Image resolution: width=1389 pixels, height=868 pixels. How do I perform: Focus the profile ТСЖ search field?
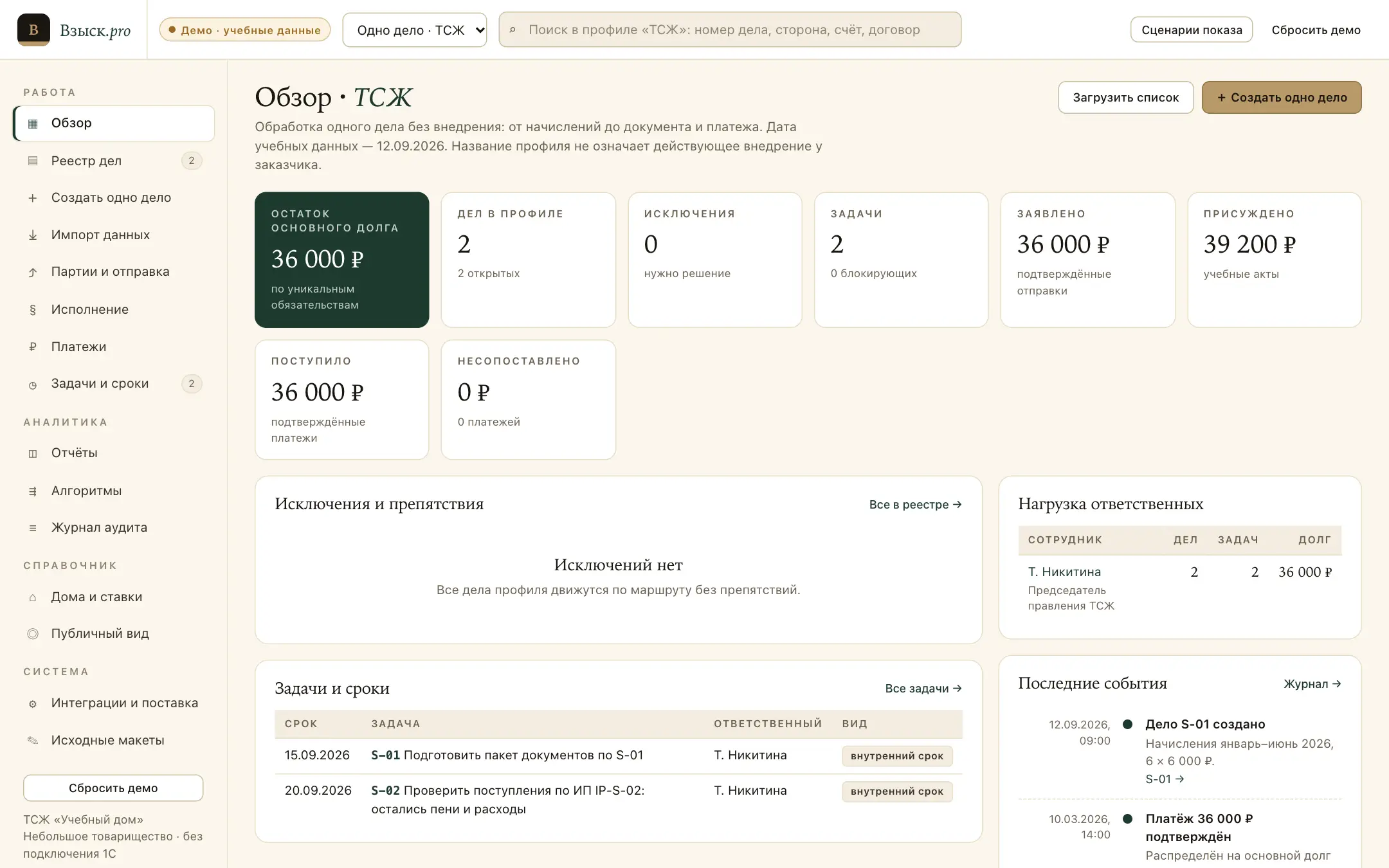[730, 30]
